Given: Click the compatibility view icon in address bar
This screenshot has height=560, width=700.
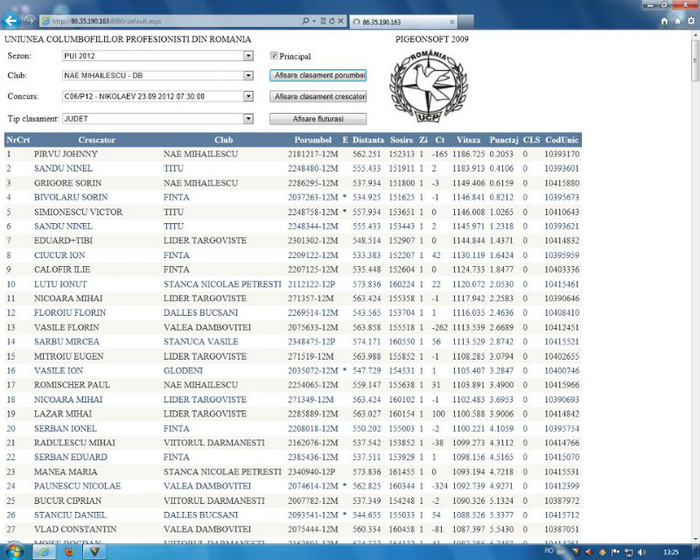Looking at the screenshot, I should pos(323,21).
